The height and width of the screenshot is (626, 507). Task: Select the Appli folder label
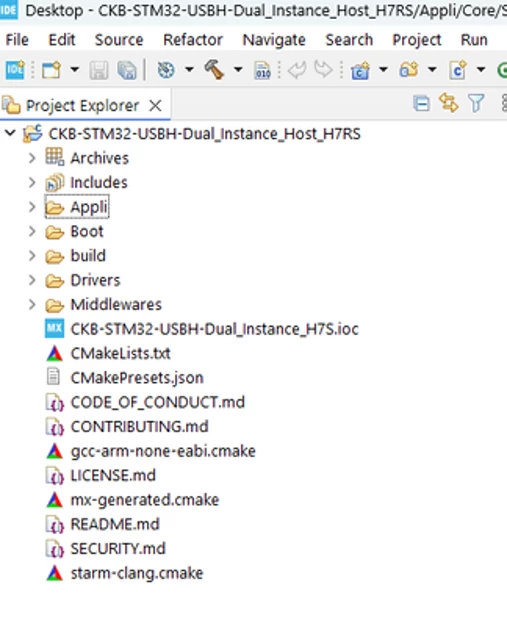pos(89,207)
